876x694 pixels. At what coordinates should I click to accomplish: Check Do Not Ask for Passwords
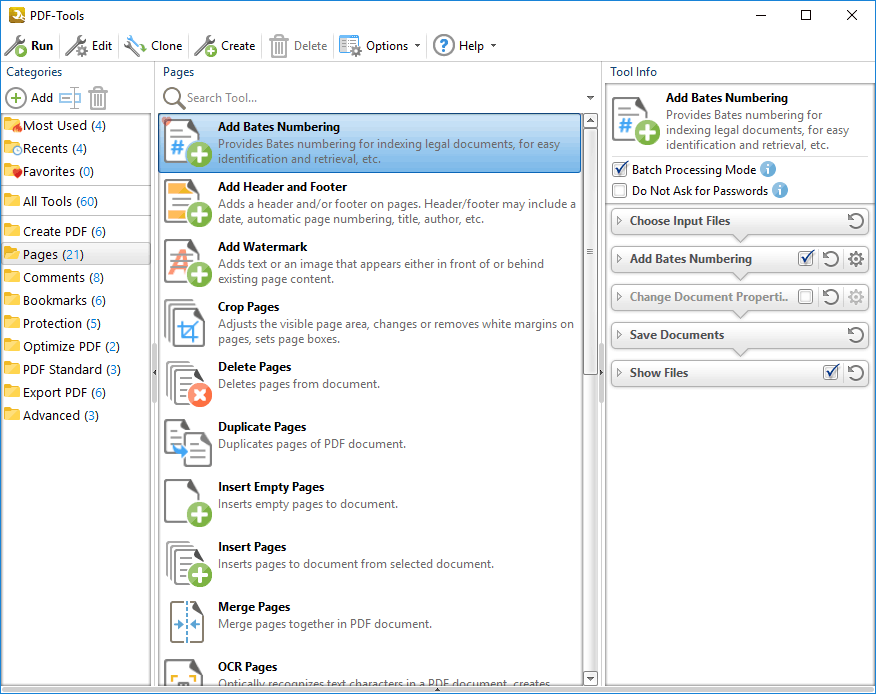[618, 190]
